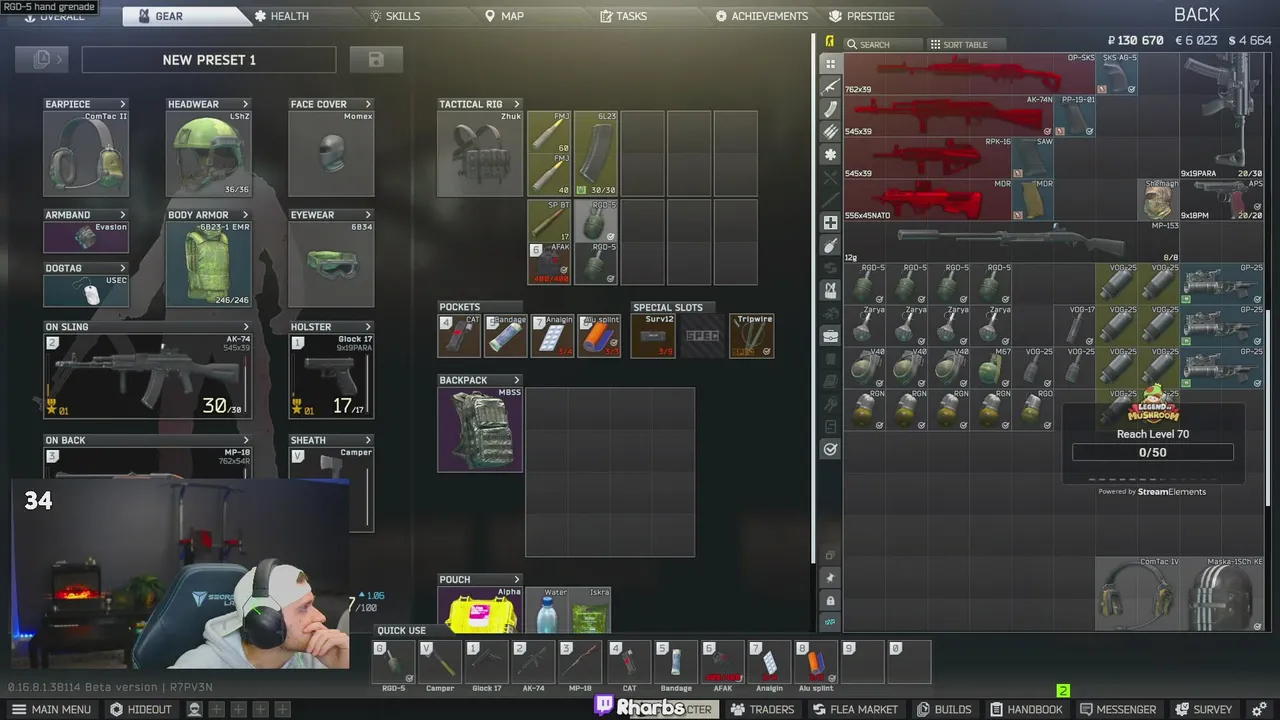The image size is (1280, 720).
Task: Click the stash SEARCH field
Action: coord(883,45)
